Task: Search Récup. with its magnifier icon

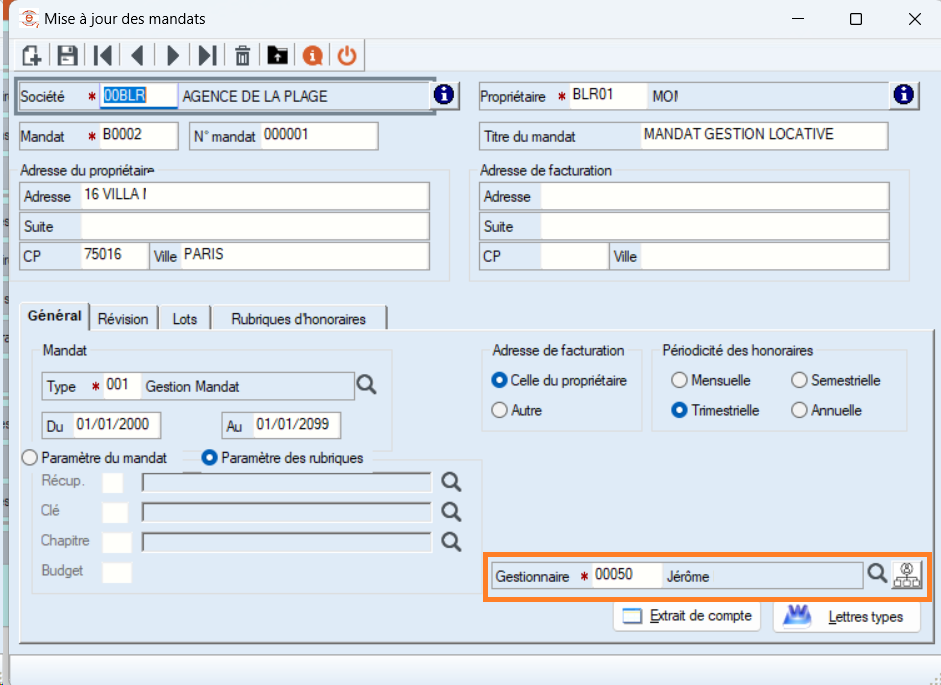Action: (451, 481)
